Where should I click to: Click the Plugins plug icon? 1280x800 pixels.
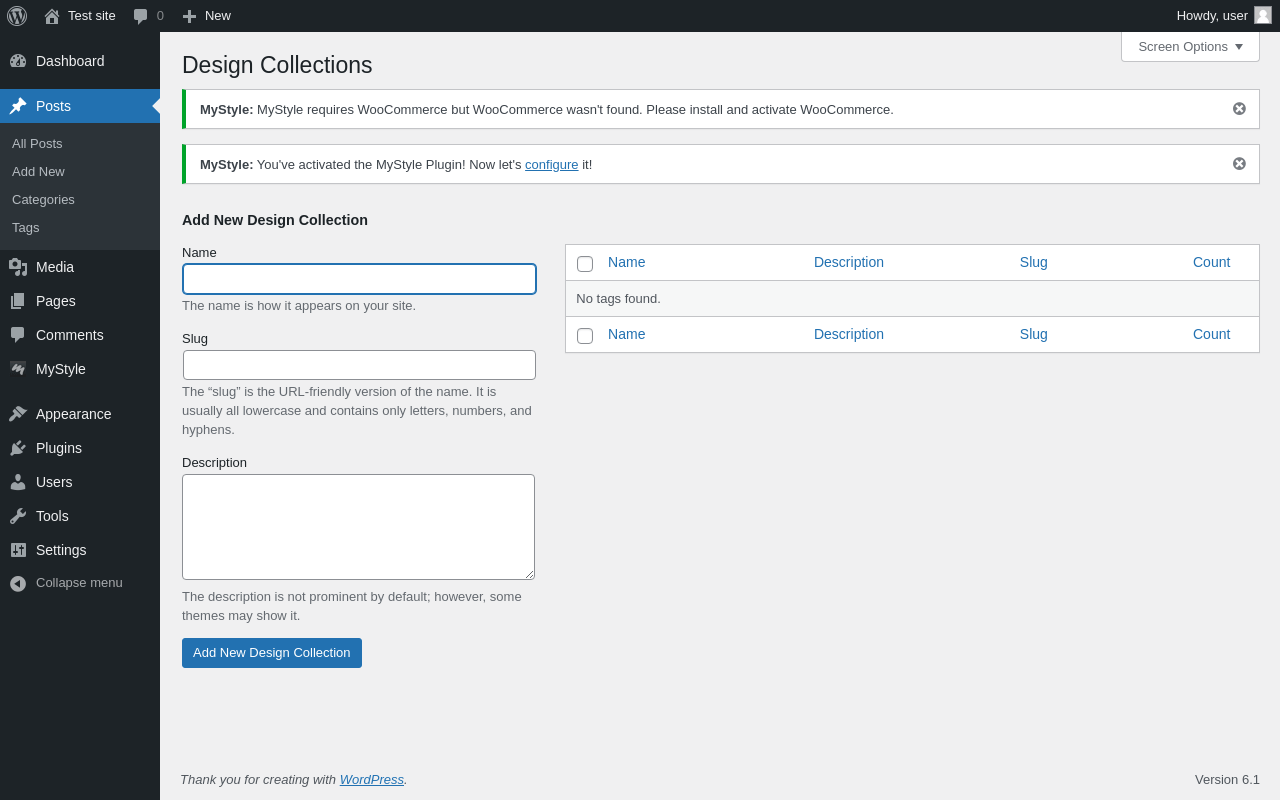click(x=18, y=448)
